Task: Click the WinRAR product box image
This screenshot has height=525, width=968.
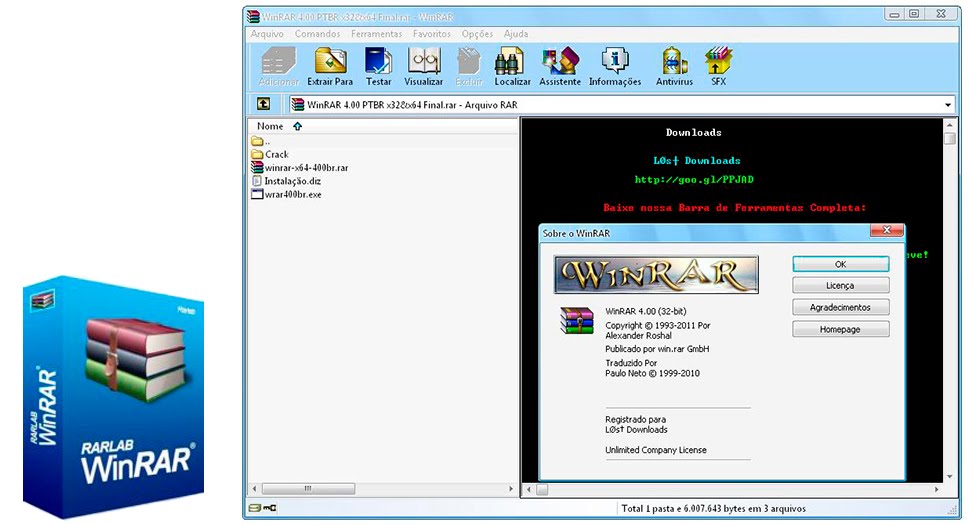Action: coord(114,397)
